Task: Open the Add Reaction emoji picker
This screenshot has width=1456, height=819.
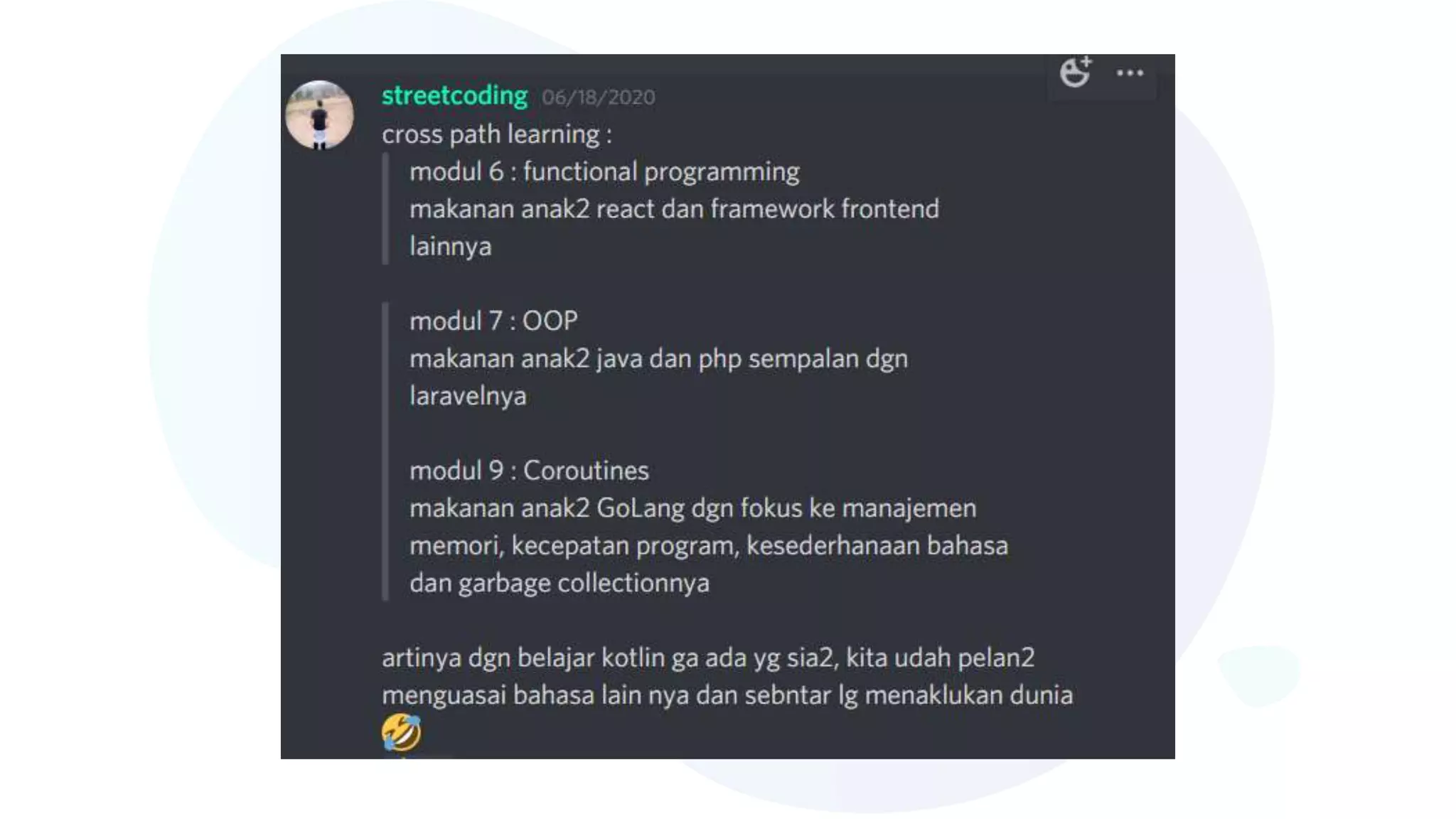Action: pos(1075,72)
